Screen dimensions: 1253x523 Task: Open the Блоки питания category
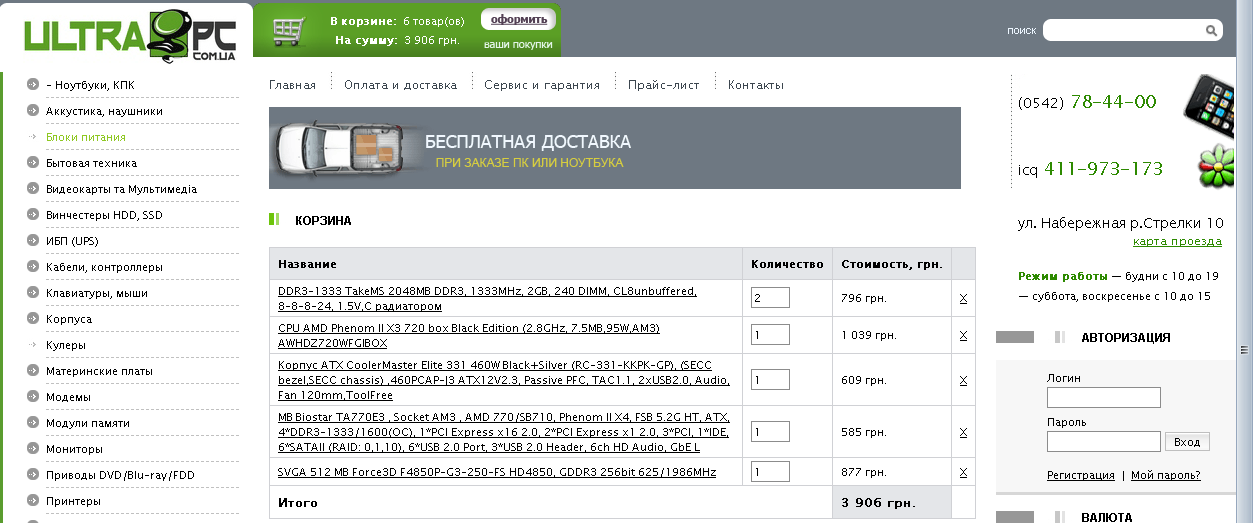point(86,137)
